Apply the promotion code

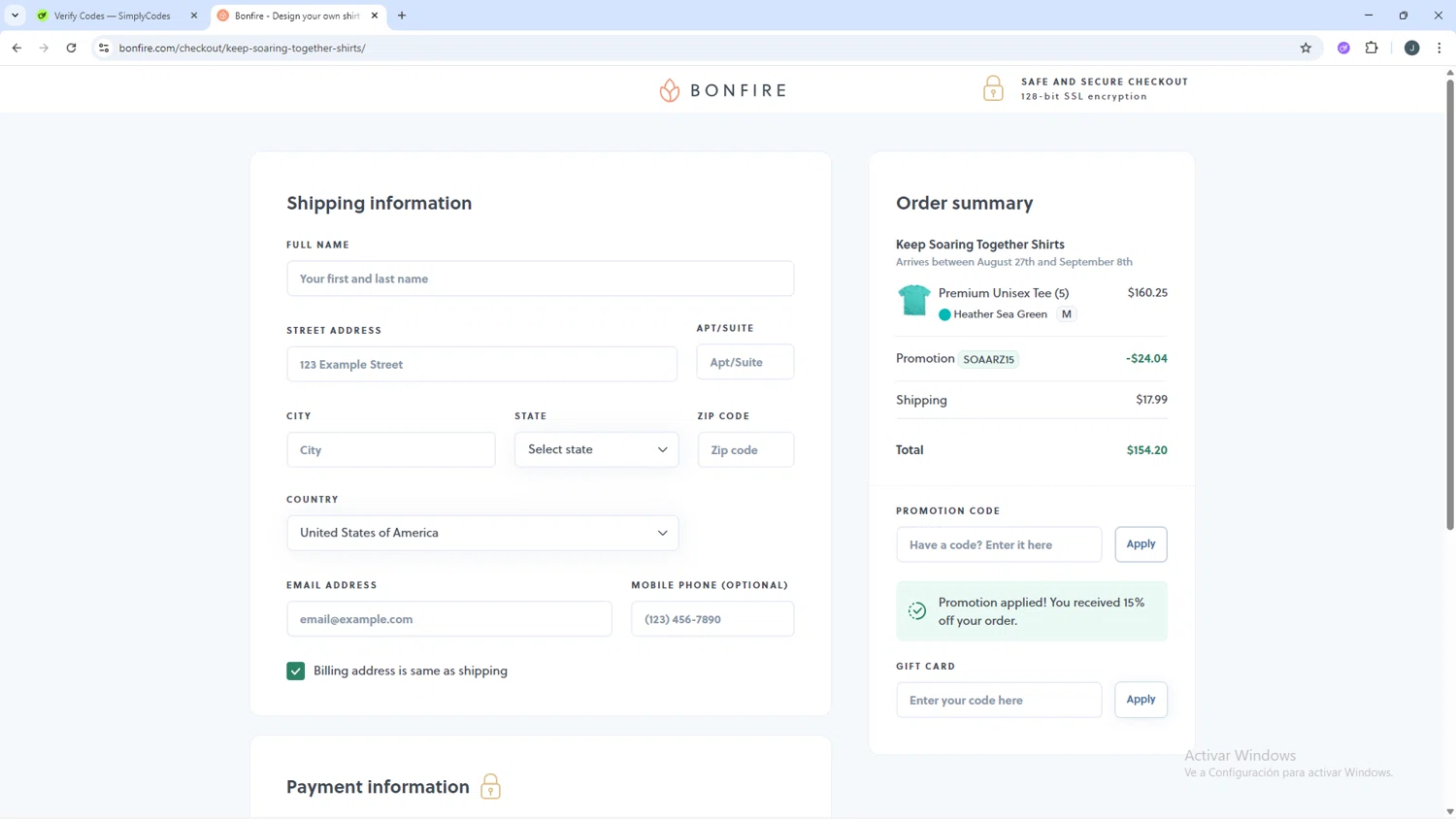(1141, 544)
